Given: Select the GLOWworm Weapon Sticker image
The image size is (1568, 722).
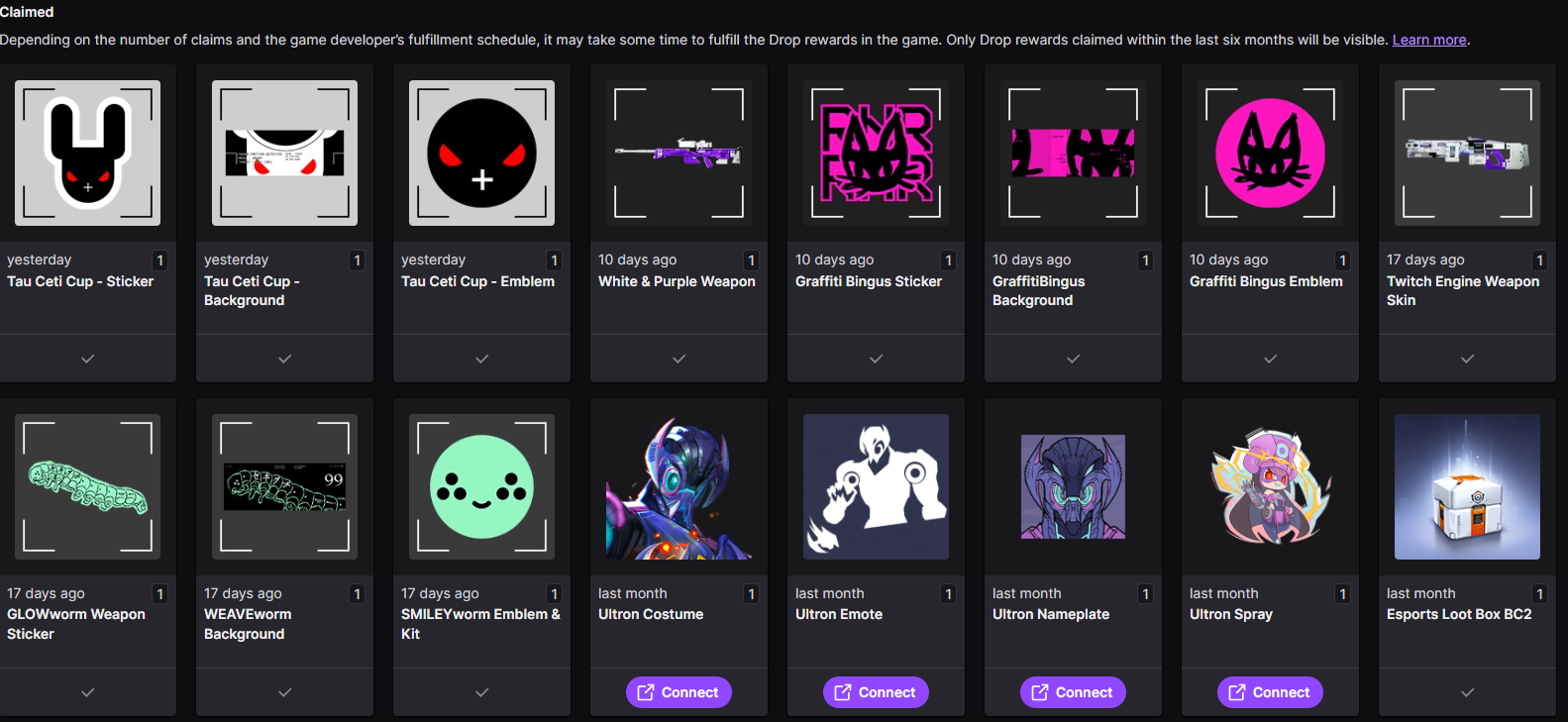Looking at the screenshot, I should coord(87,486).
